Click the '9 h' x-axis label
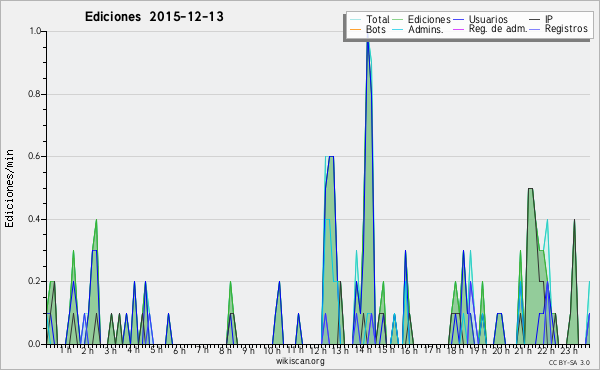The height and width of the screenshot is (370, 600). 248,350
